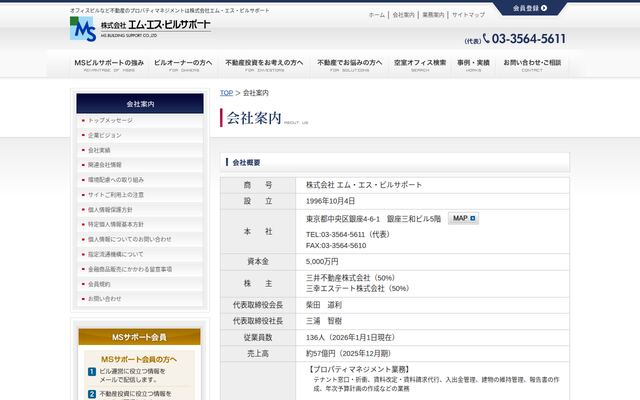Image resolution: width=640 pixels, height=400 pixels.
Task: Click the phone icon beside 03-3564-5611
Action: coord(486,38)
